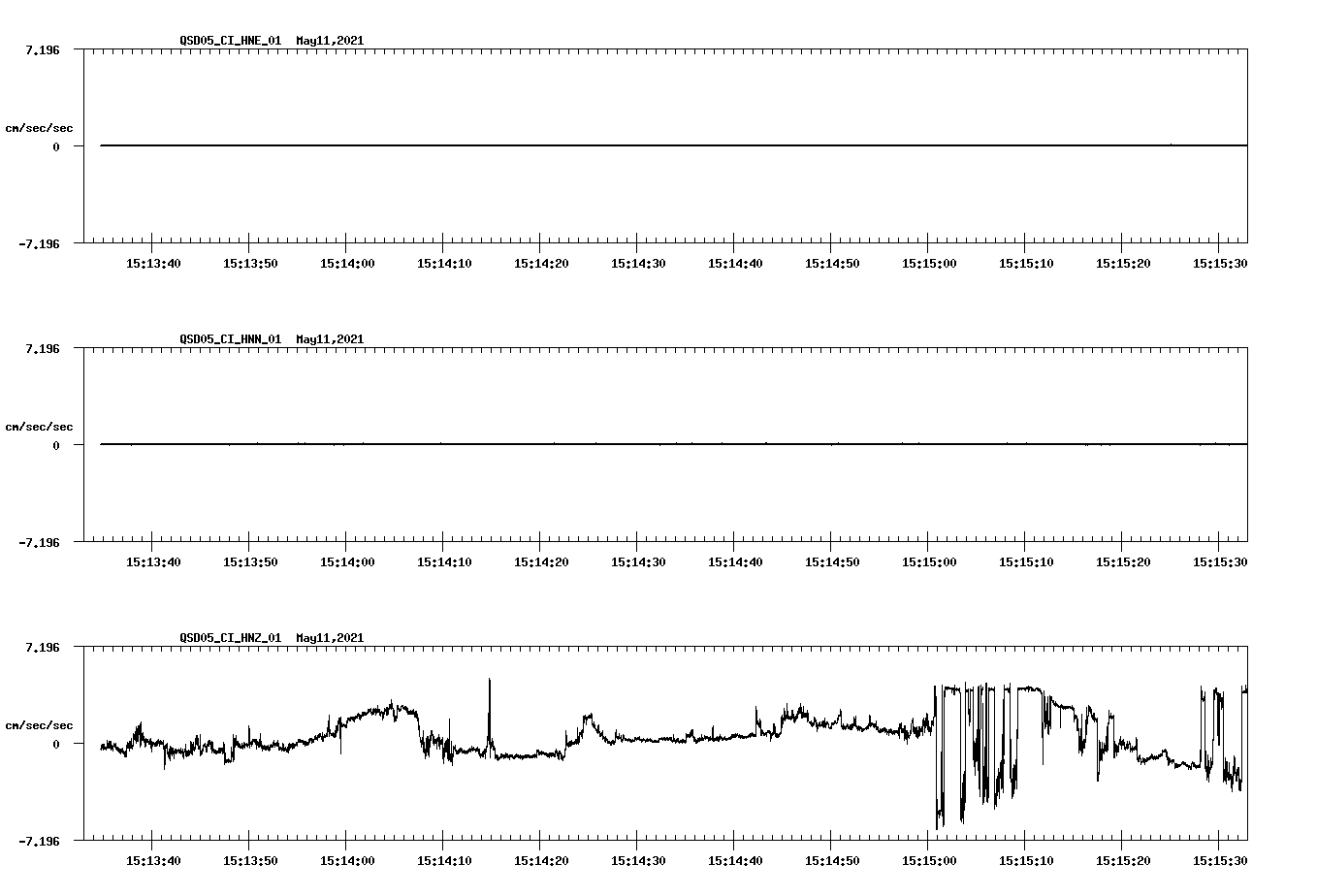
Task: Click the cm/sec/sec axis label of HNE plot
Action: click(x=39, y=127)
